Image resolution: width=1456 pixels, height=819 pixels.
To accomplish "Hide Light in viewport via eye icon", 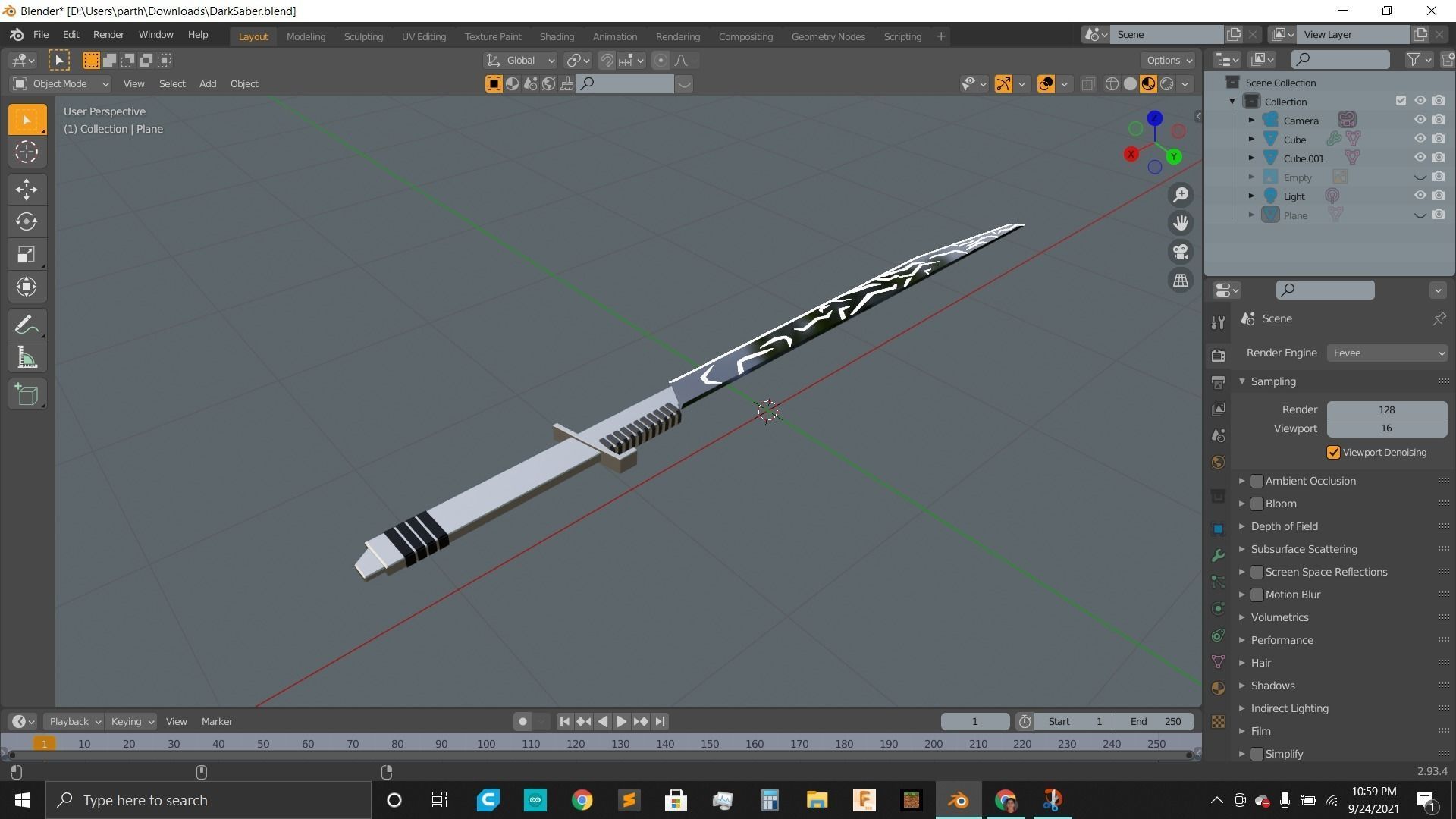I will pos(1420,196).
